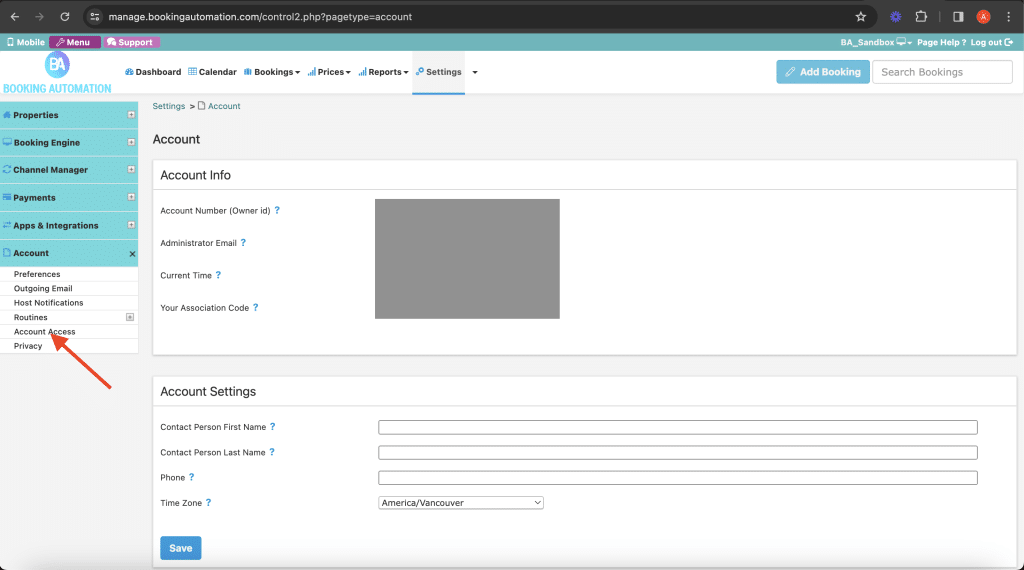Open the Chrome profile avatar

tap(983, 17)
